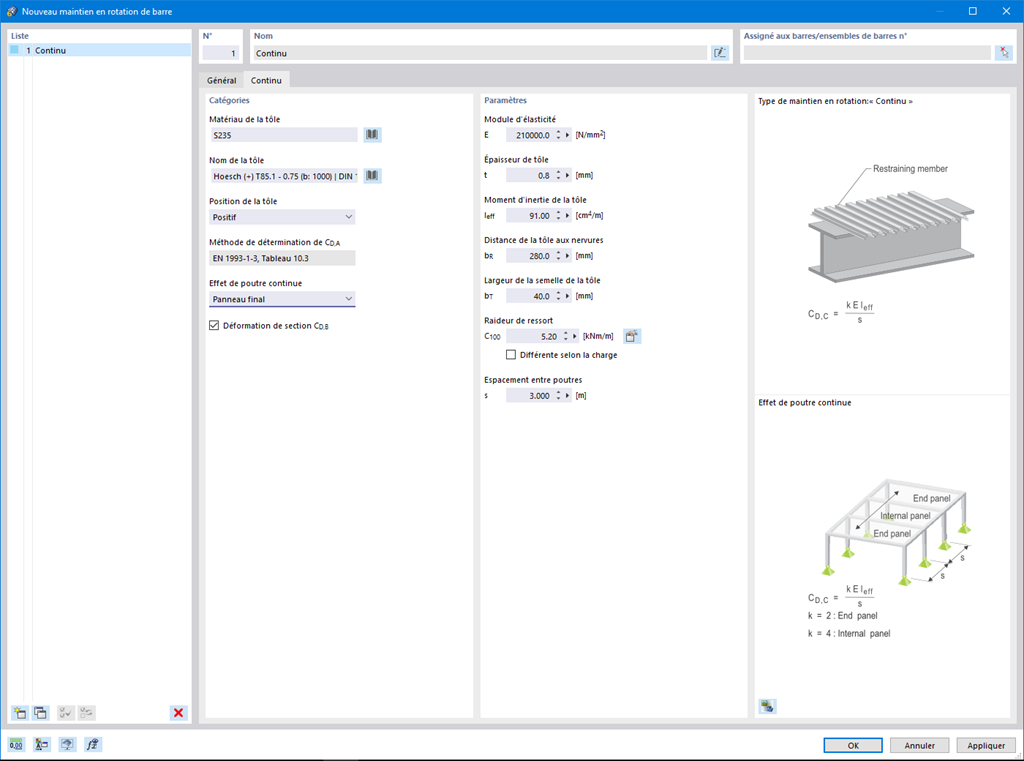1024x761 pixels.
Task: Open material library for Matériau de la tôle
Action: pos(372,135)
